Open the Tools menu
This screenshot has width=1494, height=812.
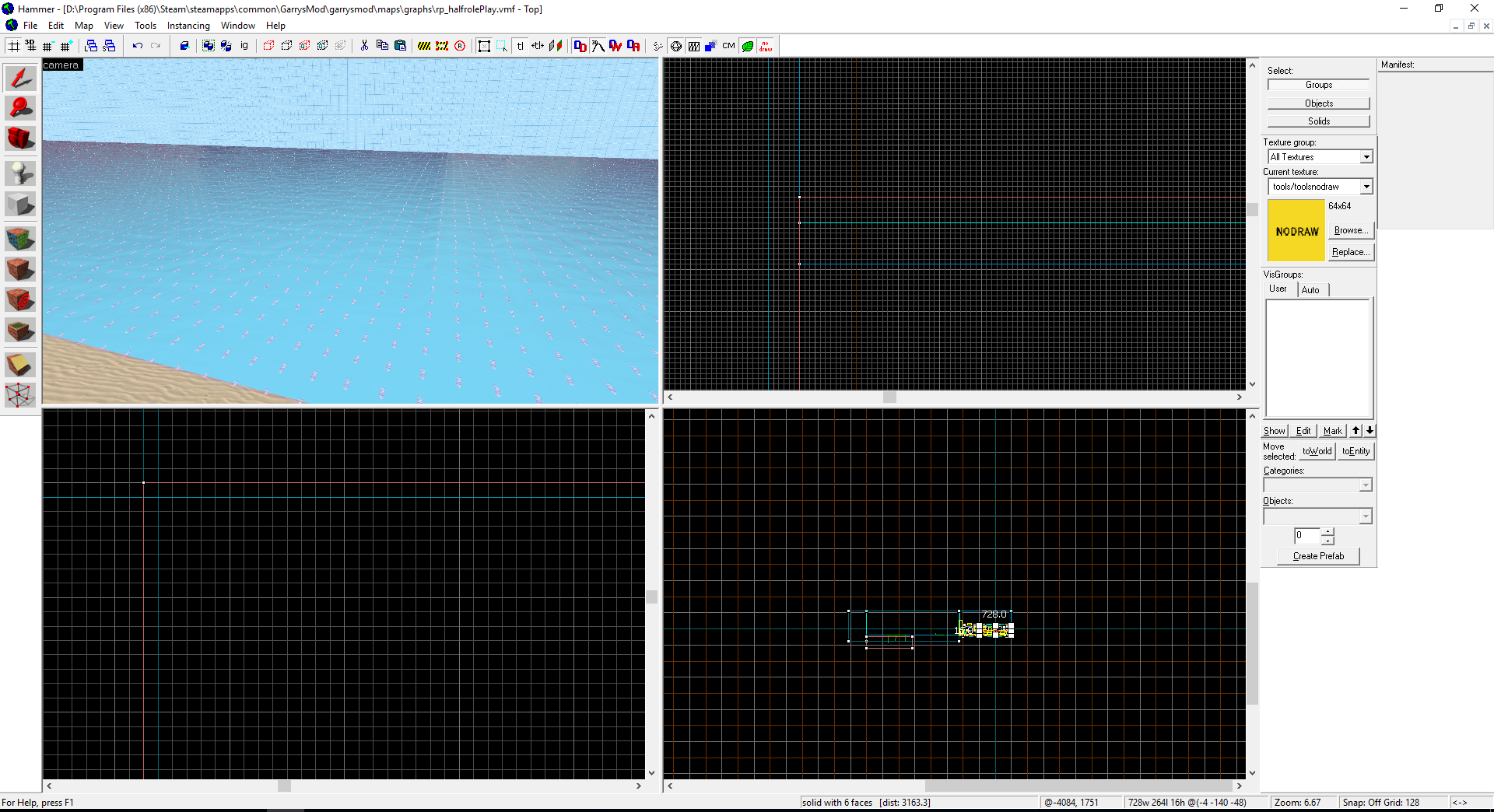[x=146, y=26]
